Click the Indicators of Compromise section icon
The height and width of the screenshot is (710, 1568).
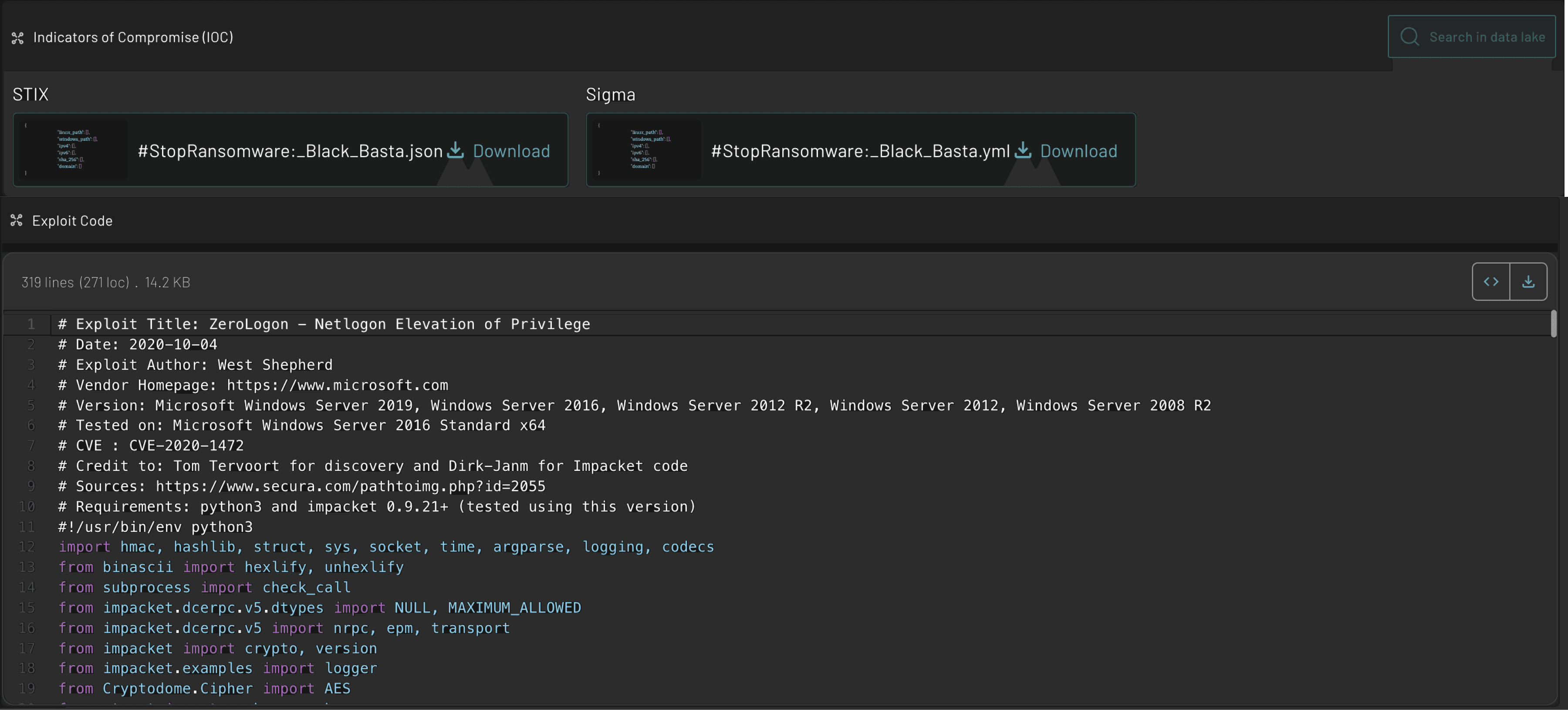pyautogui.click(x=18, y=38)
